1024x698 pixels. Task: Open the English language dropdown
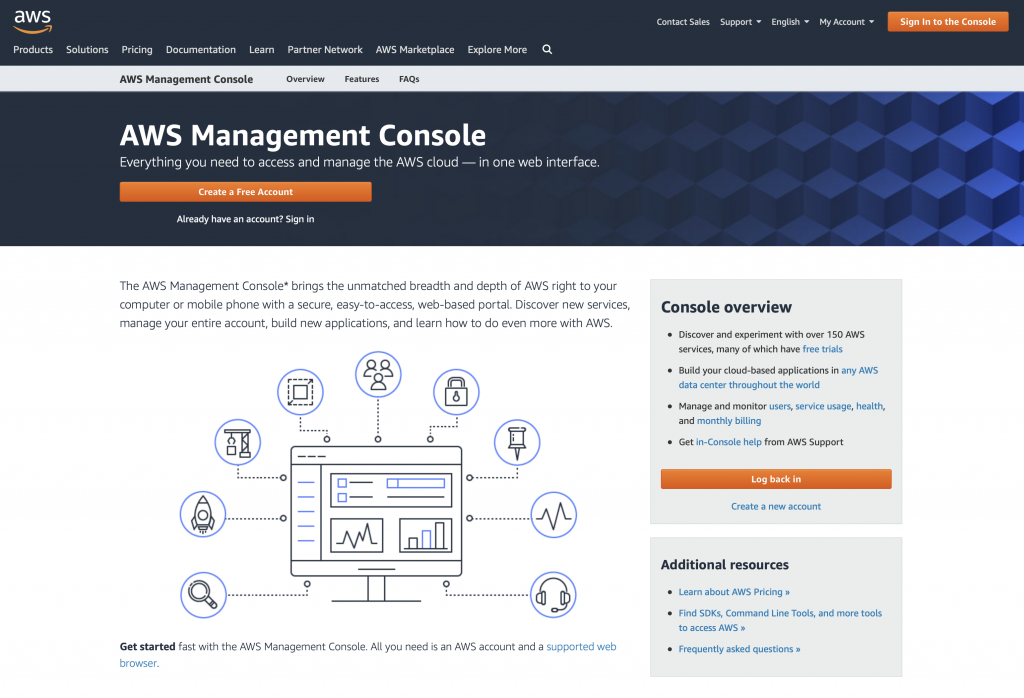pyautogui.click(x=790, y=22)
